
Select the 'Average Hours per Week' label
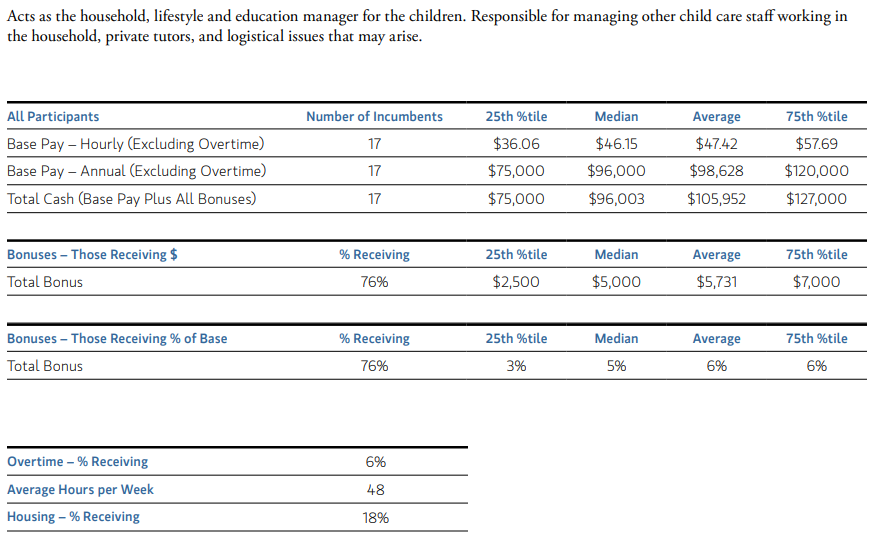[80, 489]
